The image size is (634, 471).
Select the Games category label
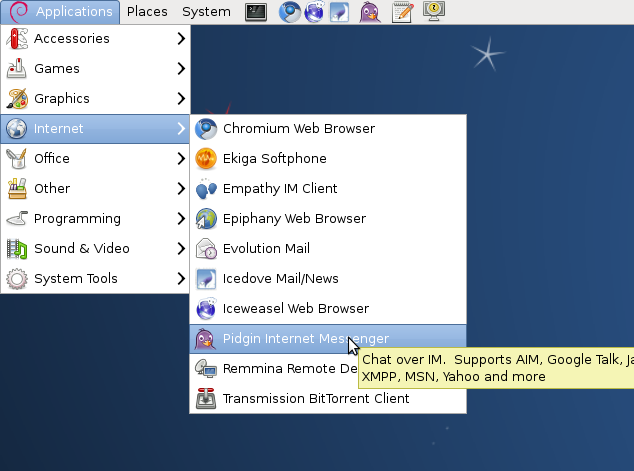pos(57,68)
